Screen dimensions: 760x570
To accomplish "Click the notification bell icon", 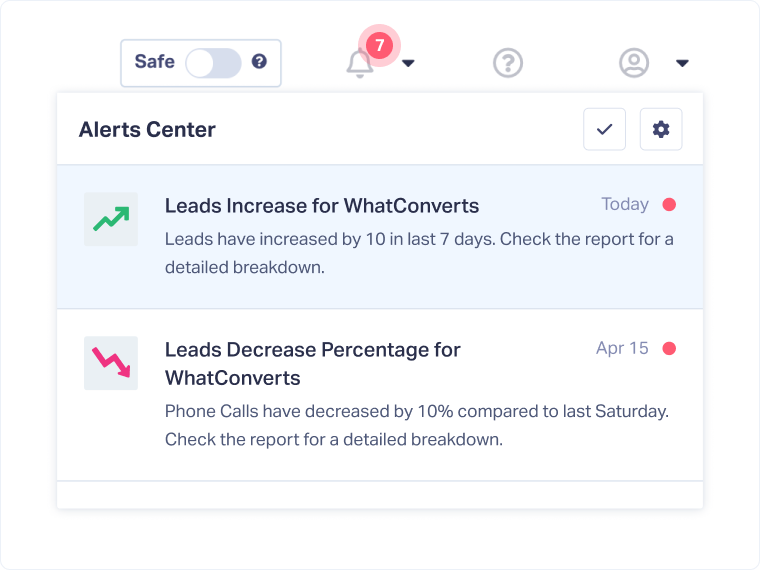I will tap(359, 64).
